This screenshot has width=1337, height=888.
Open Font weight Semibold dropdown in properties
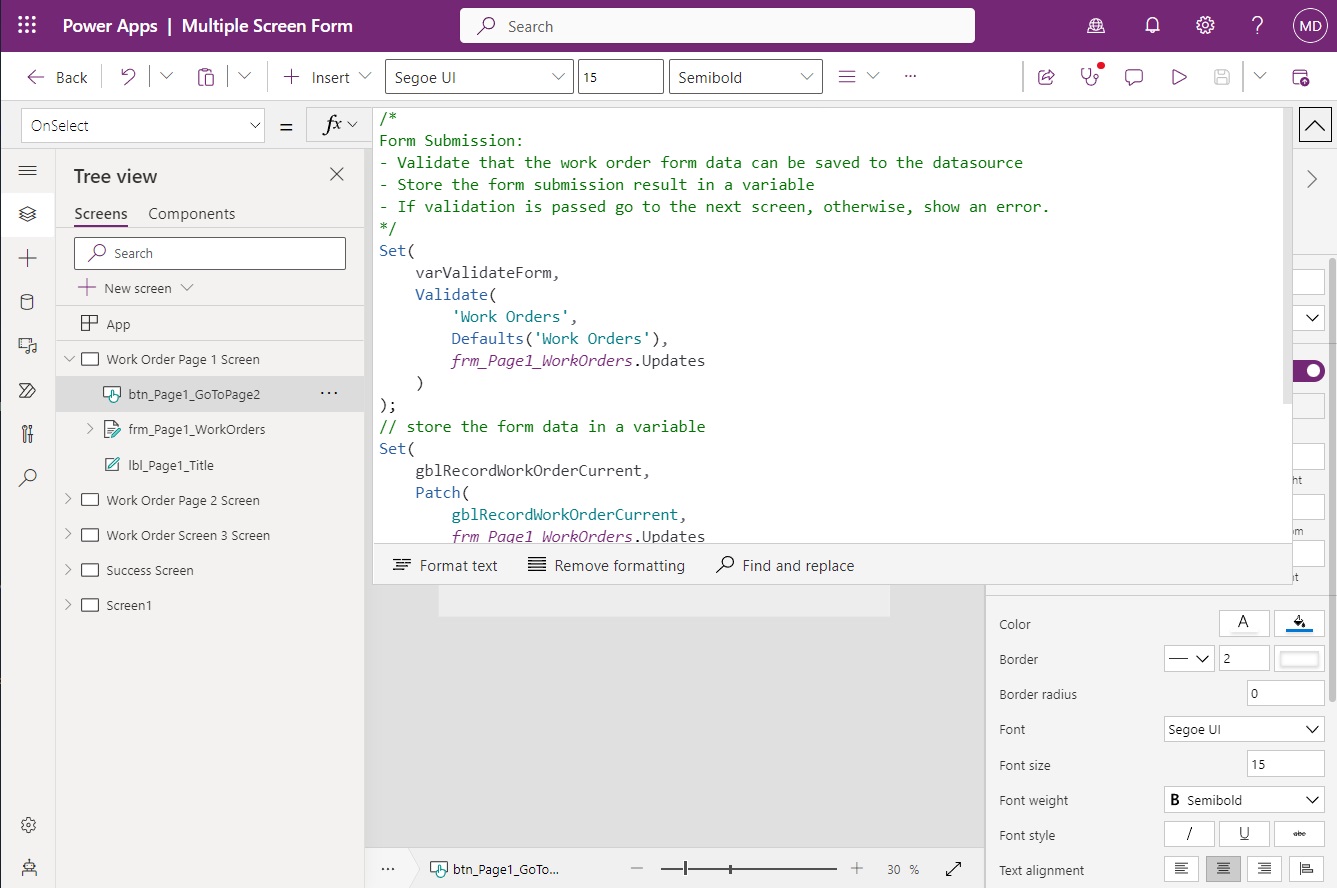click(x=1244, y=800)
